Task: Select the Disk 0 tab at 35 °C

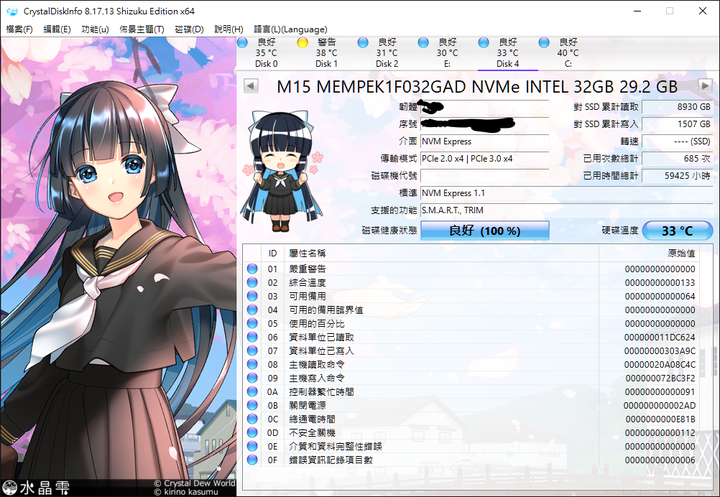Action: pos(266,53)
